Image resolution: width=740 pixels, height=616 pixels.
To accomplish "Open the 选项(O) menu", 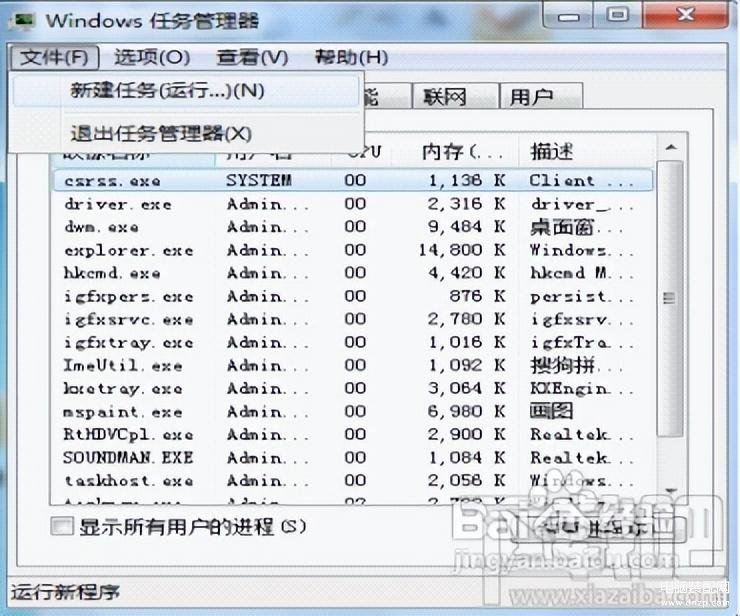I will (x=152, y=58).
